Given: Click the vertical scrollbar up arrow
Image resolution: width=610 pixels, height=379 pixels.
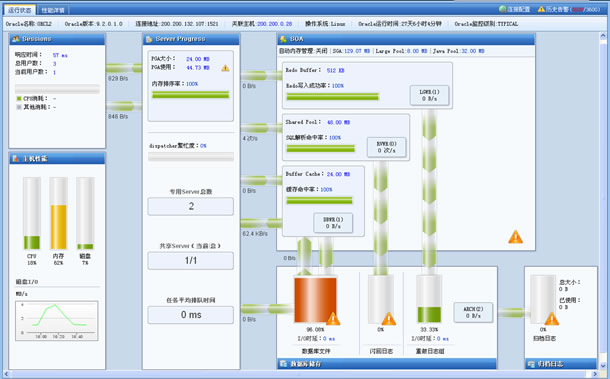Looking at the screenshot, I should coord(603,36).
